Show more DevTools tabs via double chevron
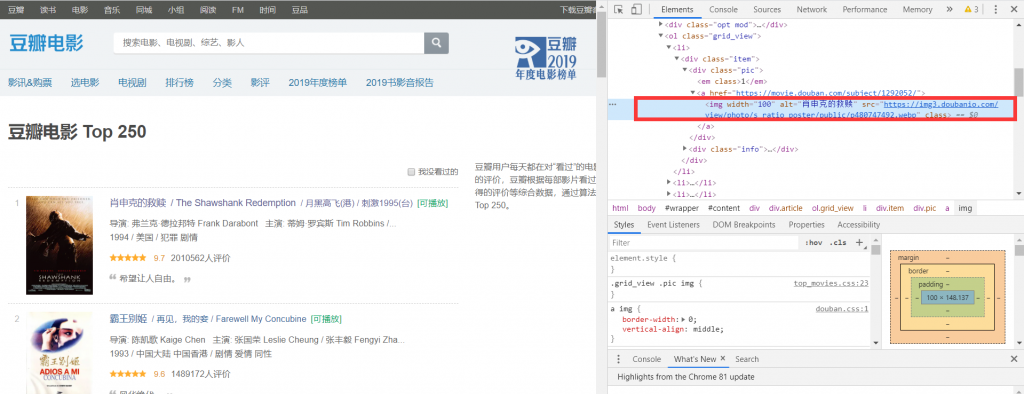Screen dimensions: 1024x394 pyautogui.click(x=949, y=9)
